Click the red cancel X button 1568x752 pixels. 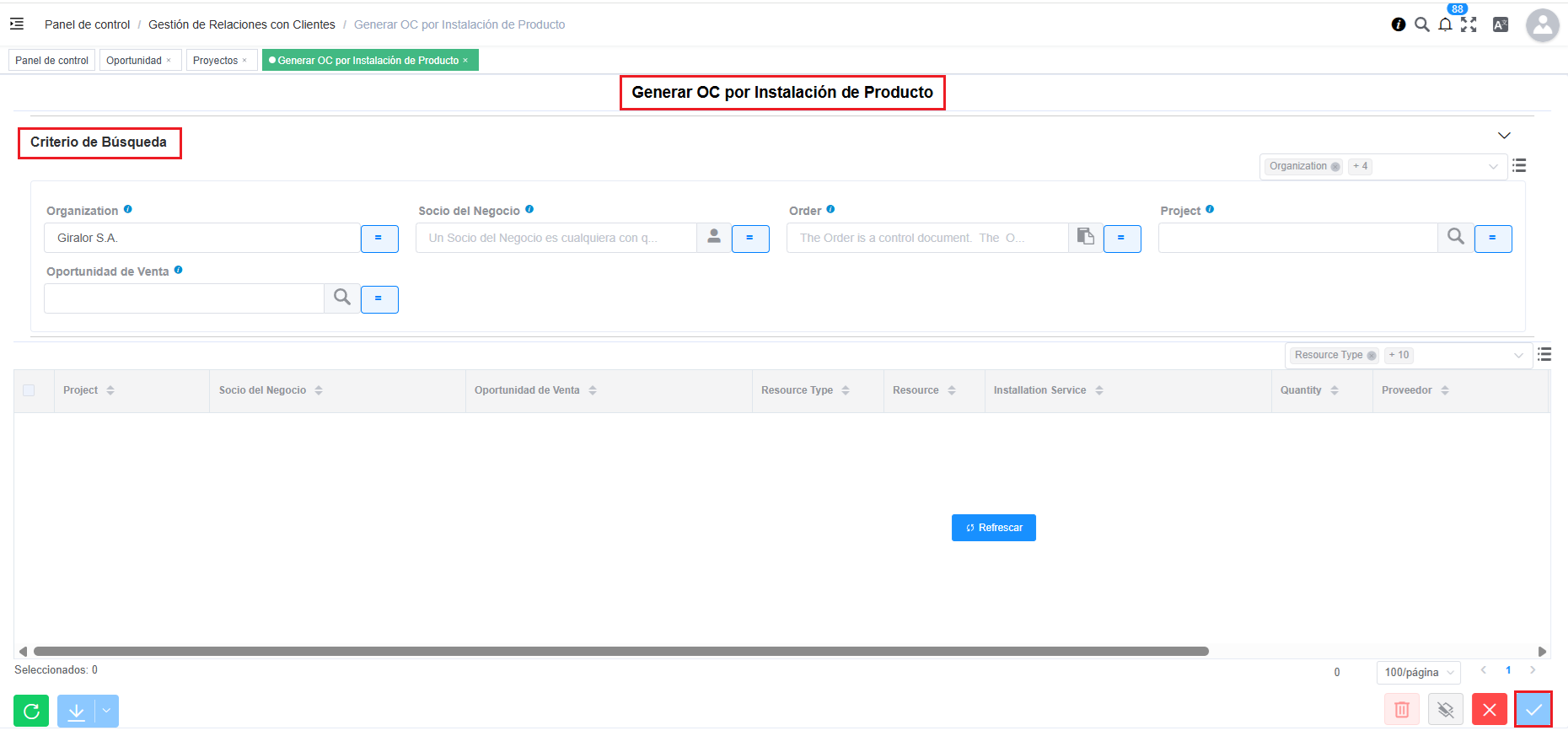pyautogui.click(x=1489, y=710)
